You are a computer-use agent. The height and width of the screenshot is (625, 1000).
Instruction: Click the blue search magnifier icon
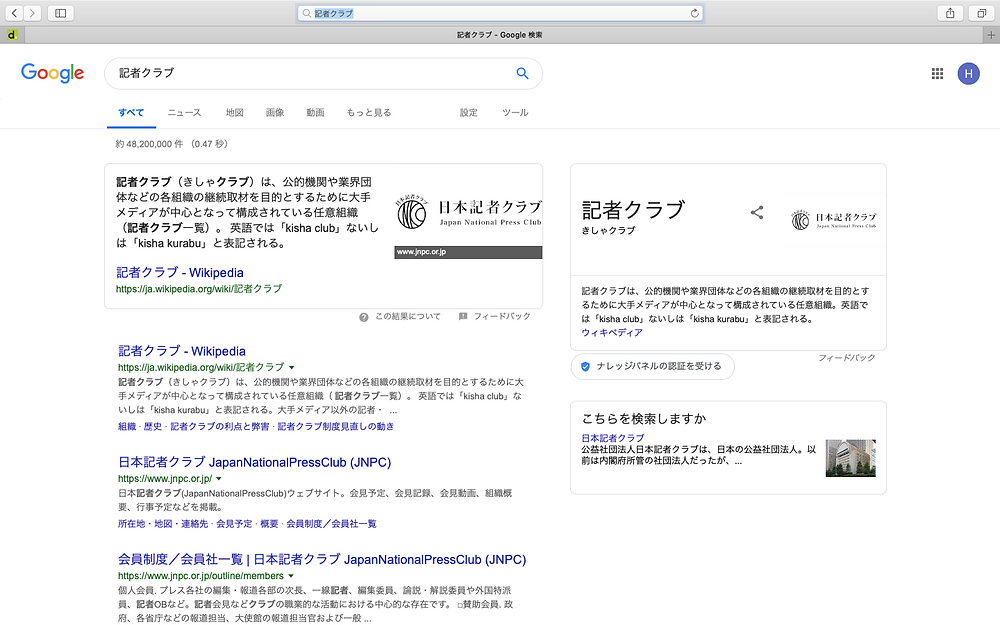tap(522, 73)
